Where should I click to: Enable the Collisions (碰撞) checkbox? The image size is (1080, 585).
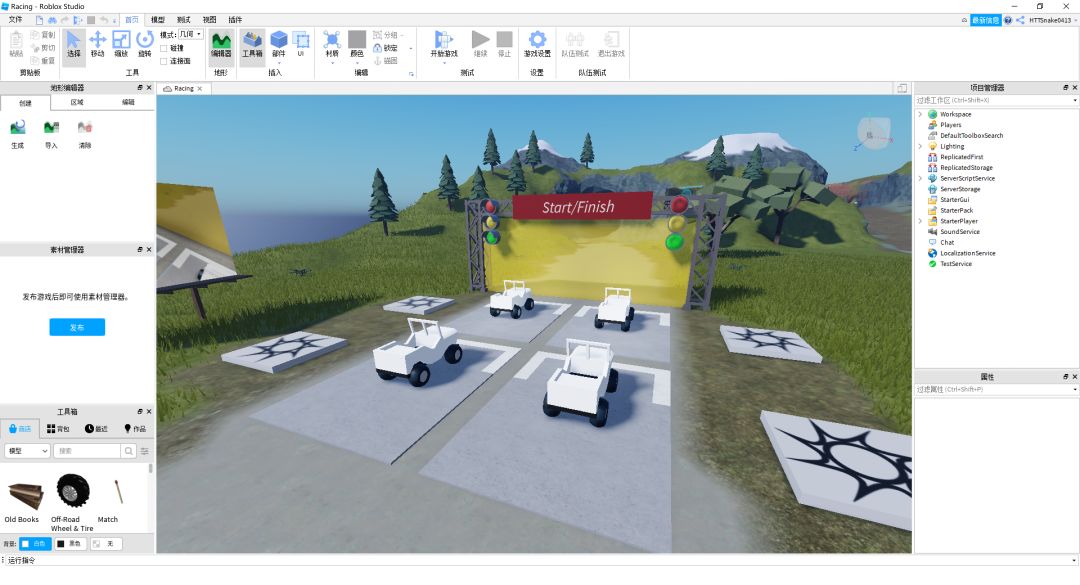164,48
